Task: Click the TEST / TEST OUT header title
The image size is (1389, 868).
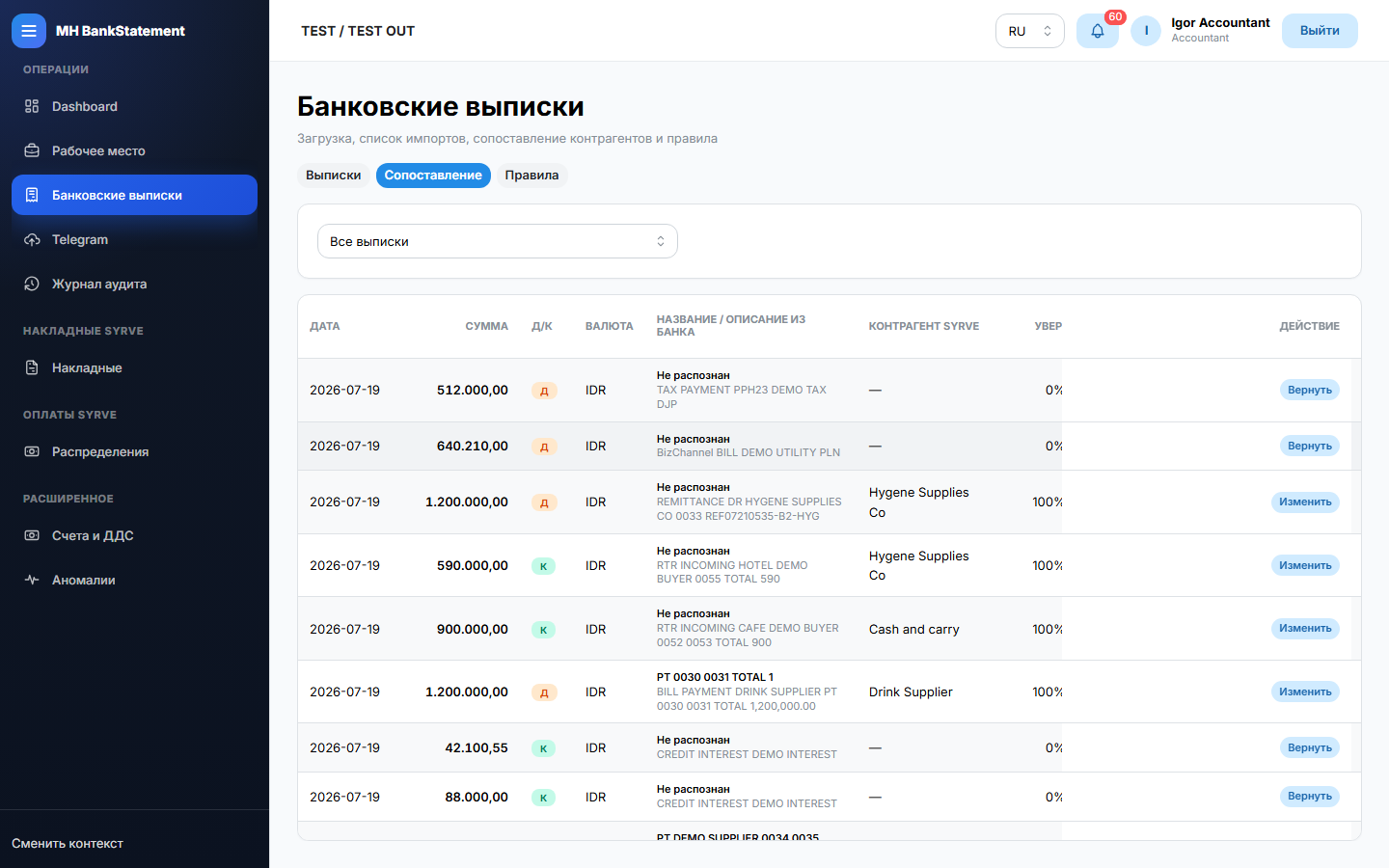Action: [x=358, y=31]
